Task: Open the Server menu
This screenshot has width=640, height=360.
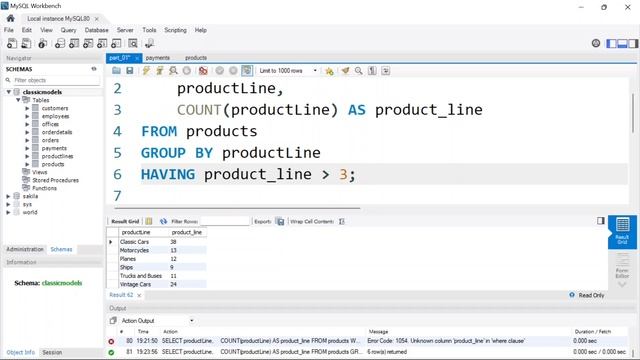Action: pos(125,30)
